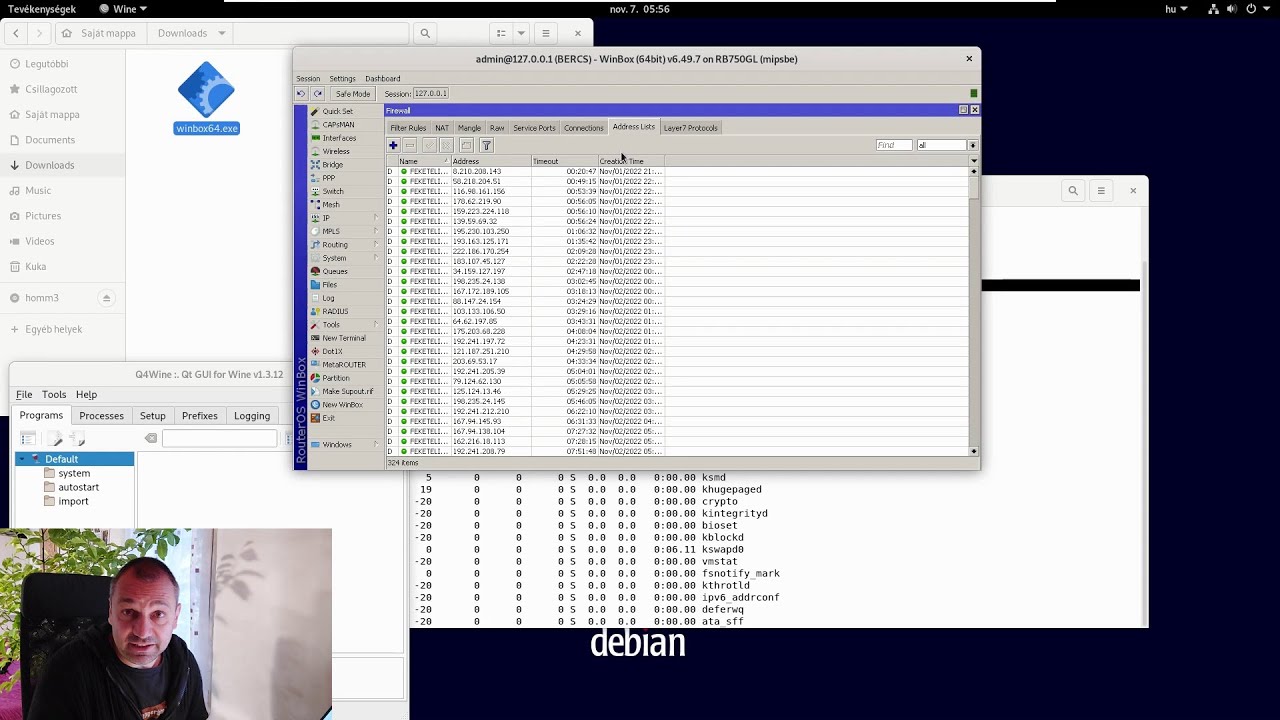Switch to Connections tab
Screen dimensions: 1280x720
click(583, 128)
